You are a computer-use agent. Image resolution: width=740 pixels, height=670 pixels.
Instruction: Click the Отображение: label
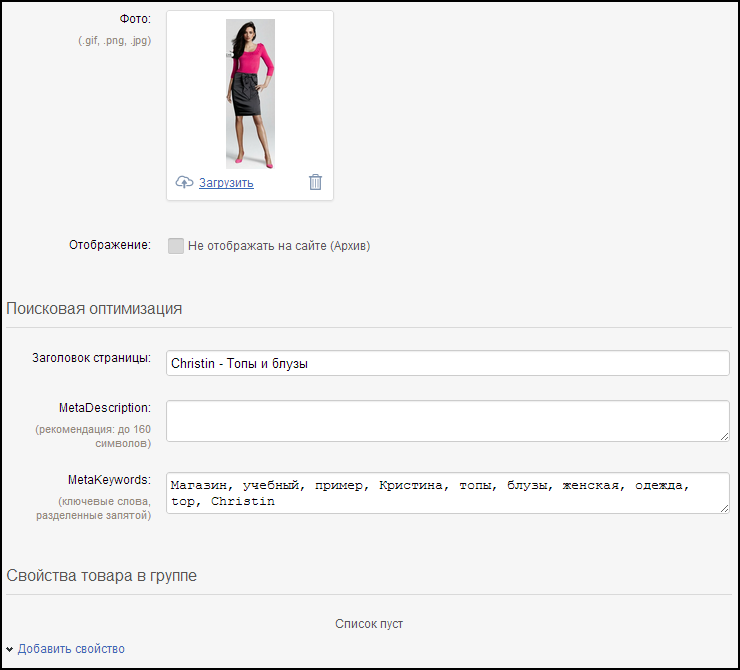[110, 245]
